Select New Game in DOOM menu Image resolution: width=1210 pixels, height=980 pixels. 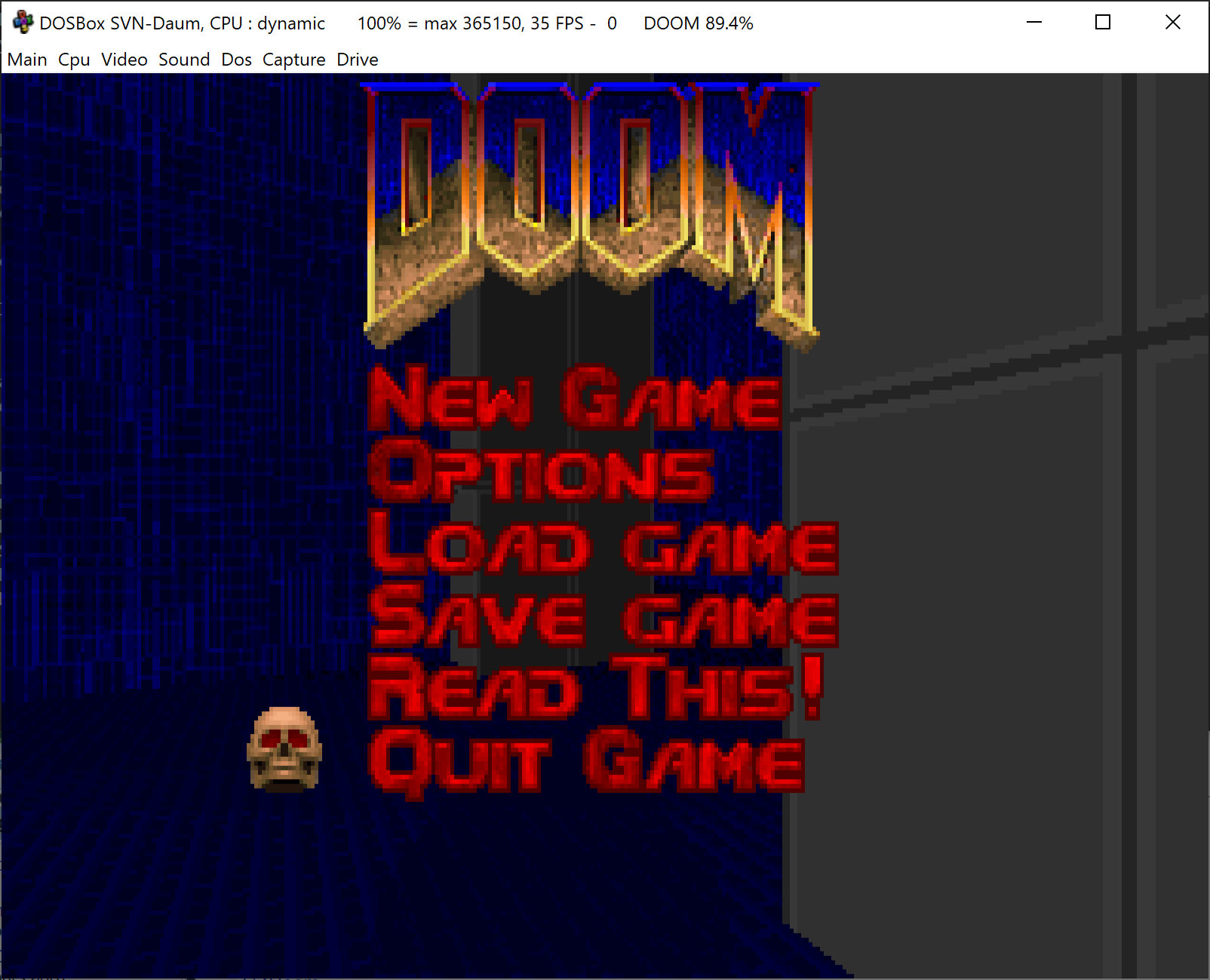click(x=576, y=398)
